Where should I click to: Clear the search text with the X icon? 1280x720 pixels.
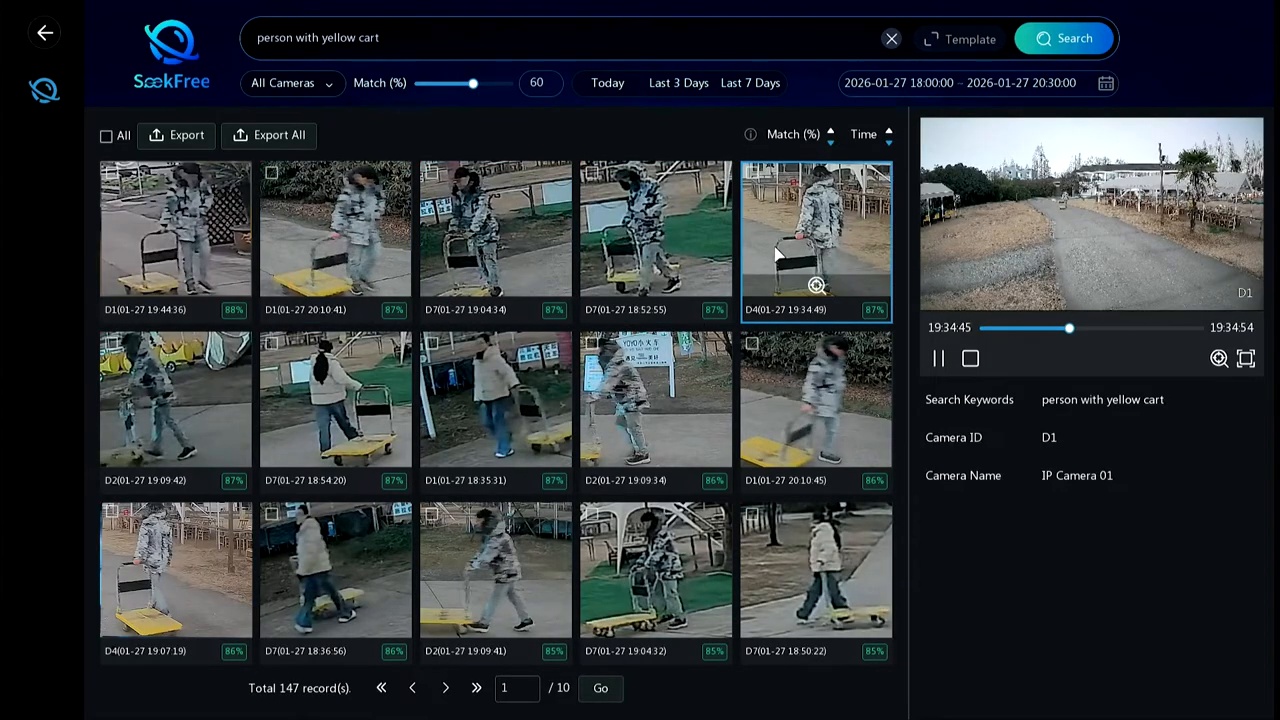coord(891,39)
